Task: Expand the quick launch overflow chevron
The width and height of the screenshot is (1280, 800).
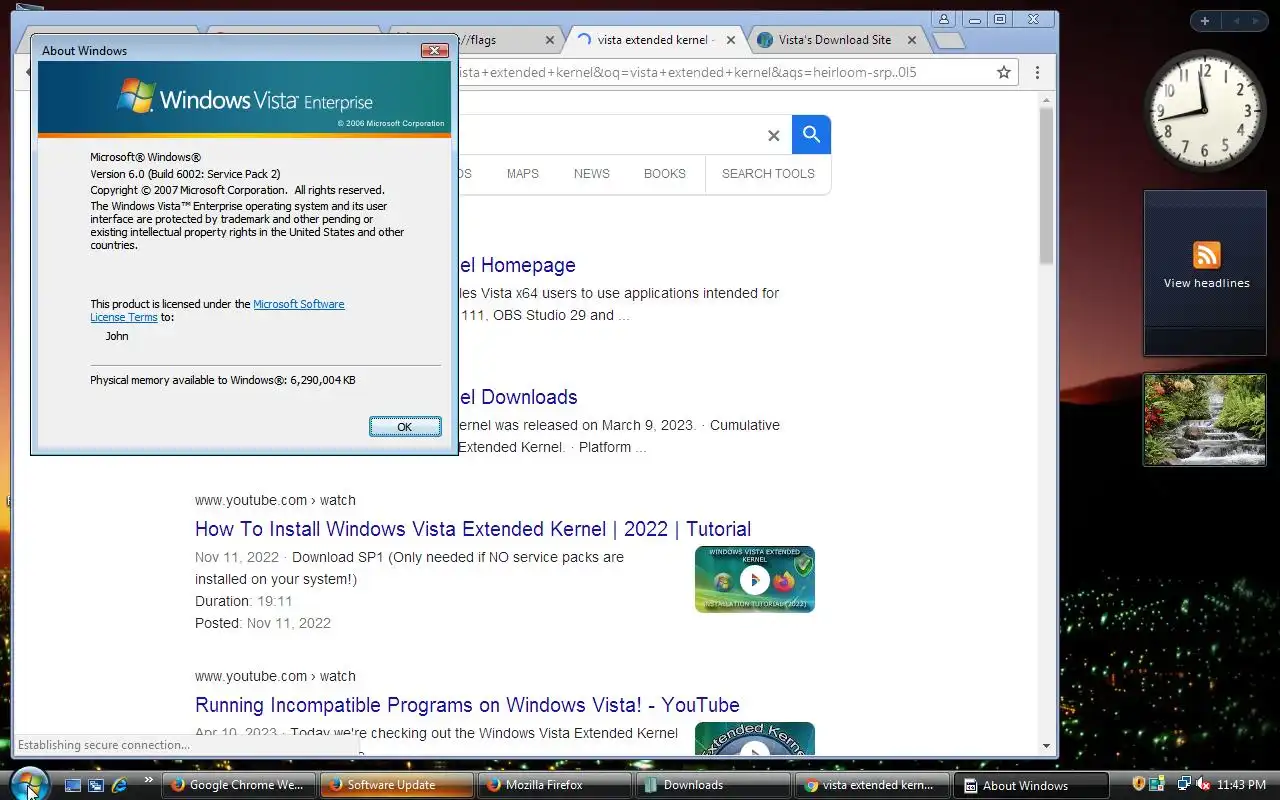Action: (149, 781)
